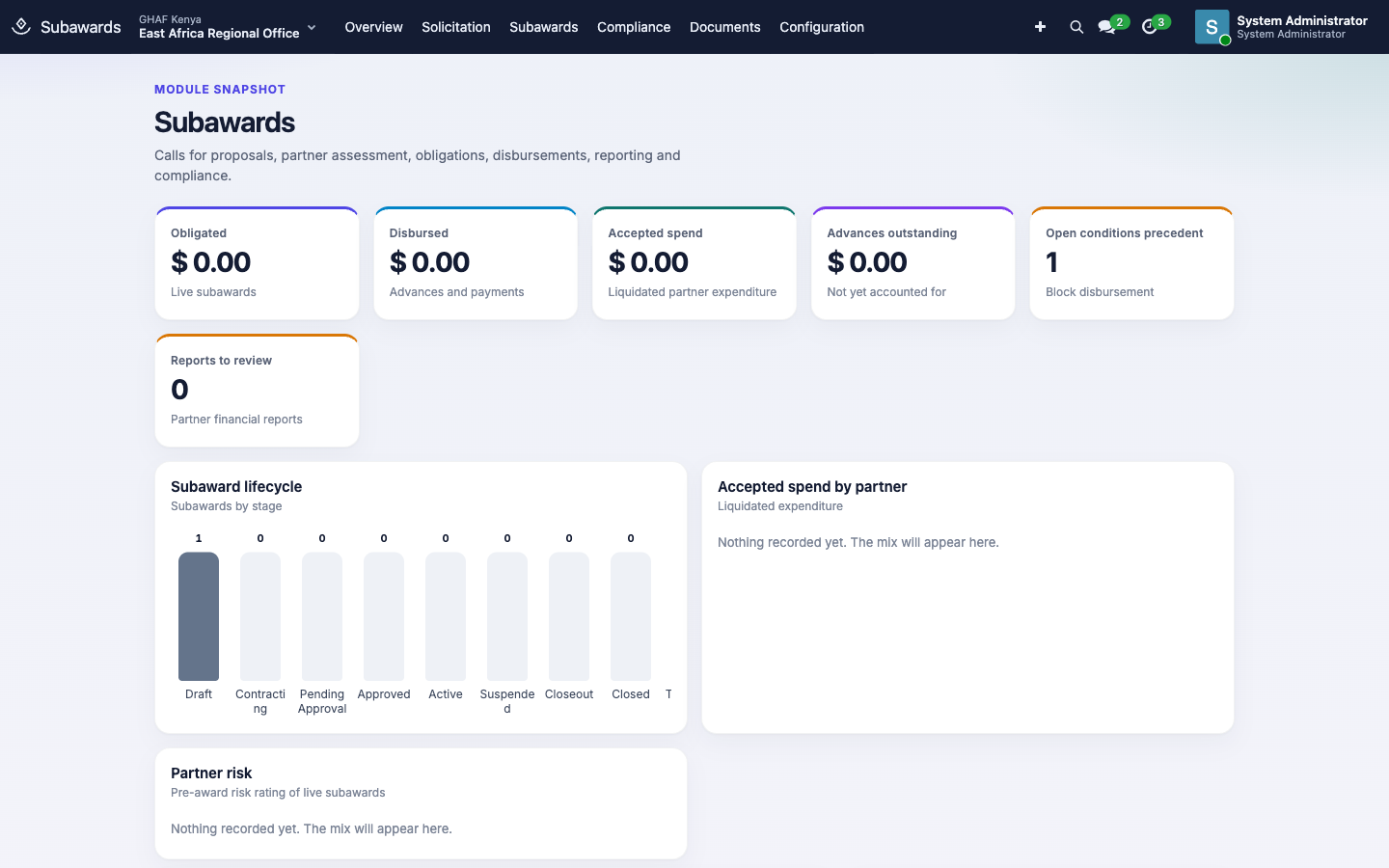Open the Configuration menu
This screenshot has height=868, width=1389.
pos(822,27)
